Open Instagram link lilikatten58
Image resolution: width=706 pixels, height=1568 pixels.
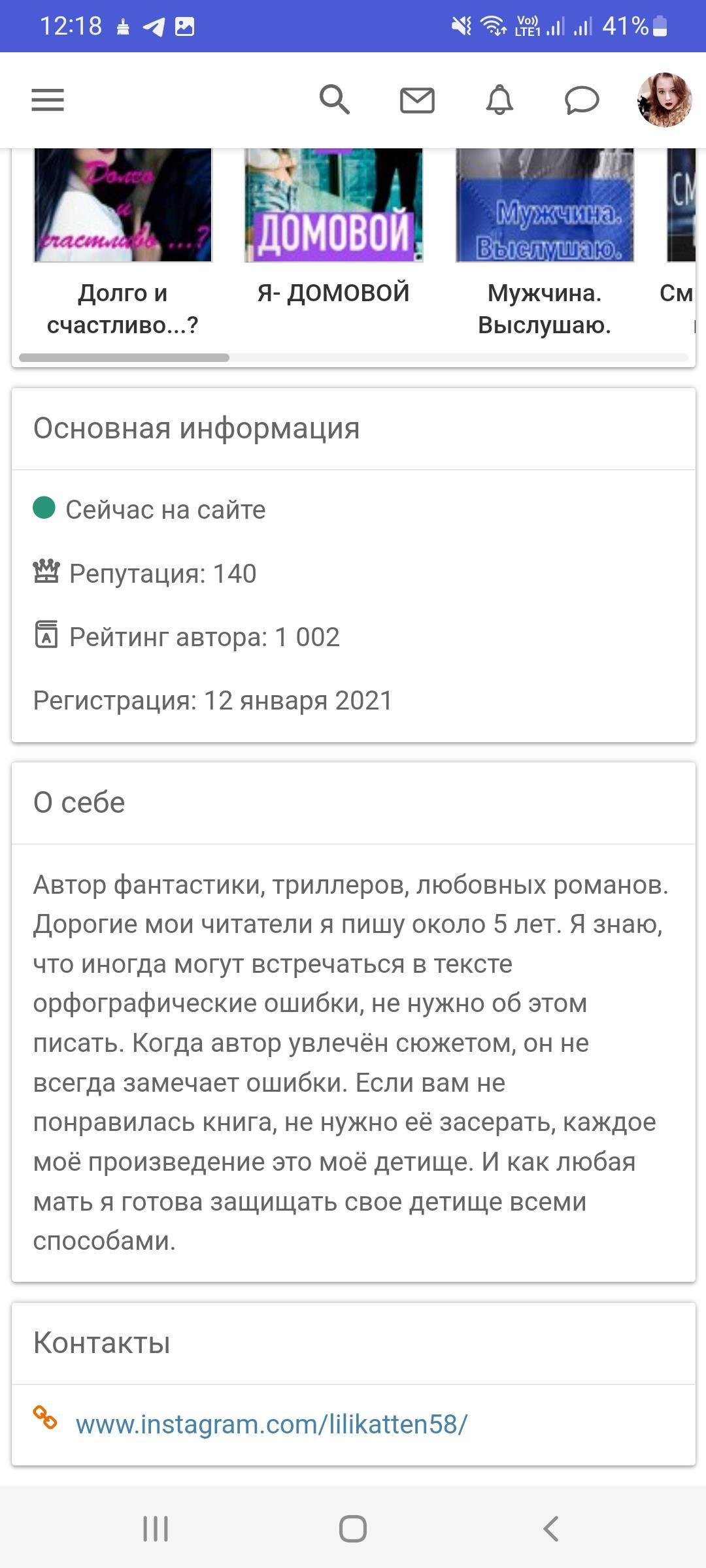pos(271,1424)
